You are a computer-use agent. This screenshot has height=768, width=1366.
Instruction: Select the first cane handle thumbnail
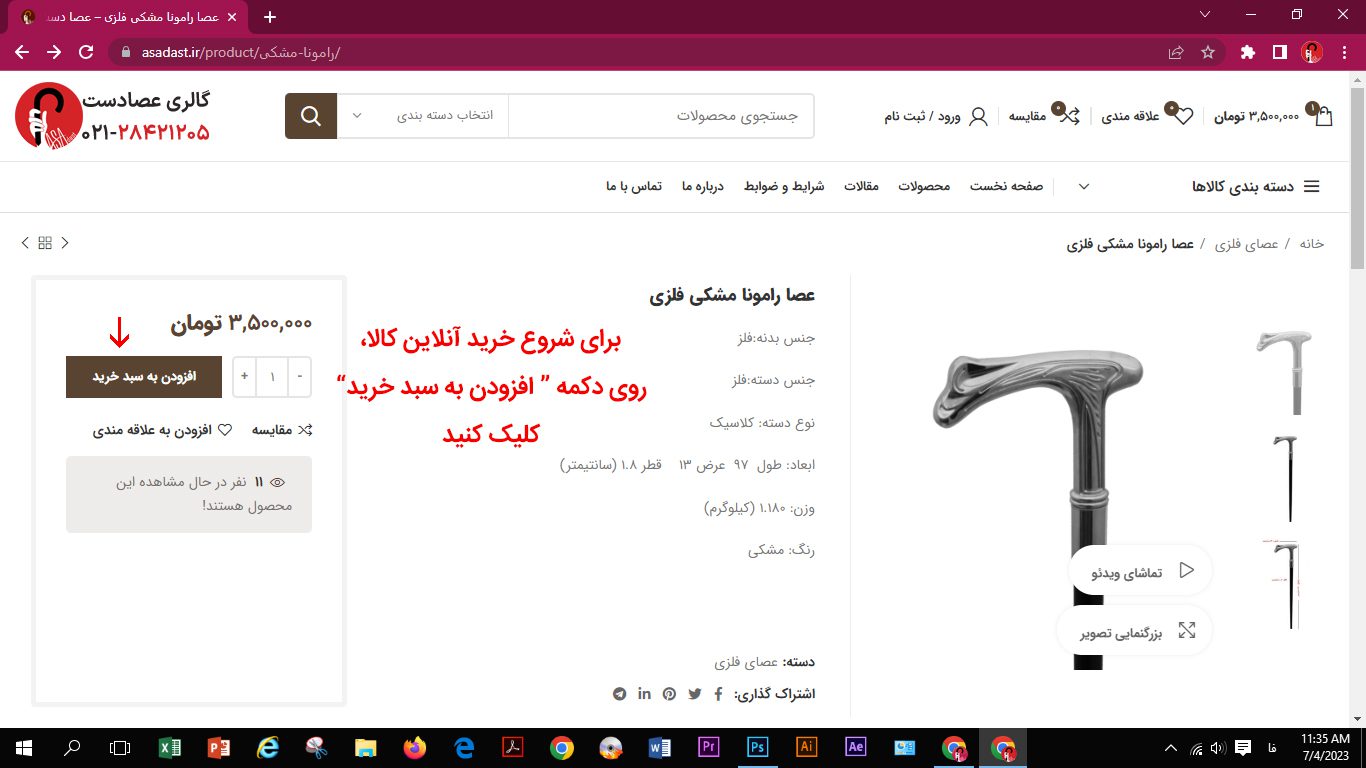pos(1283,372)
